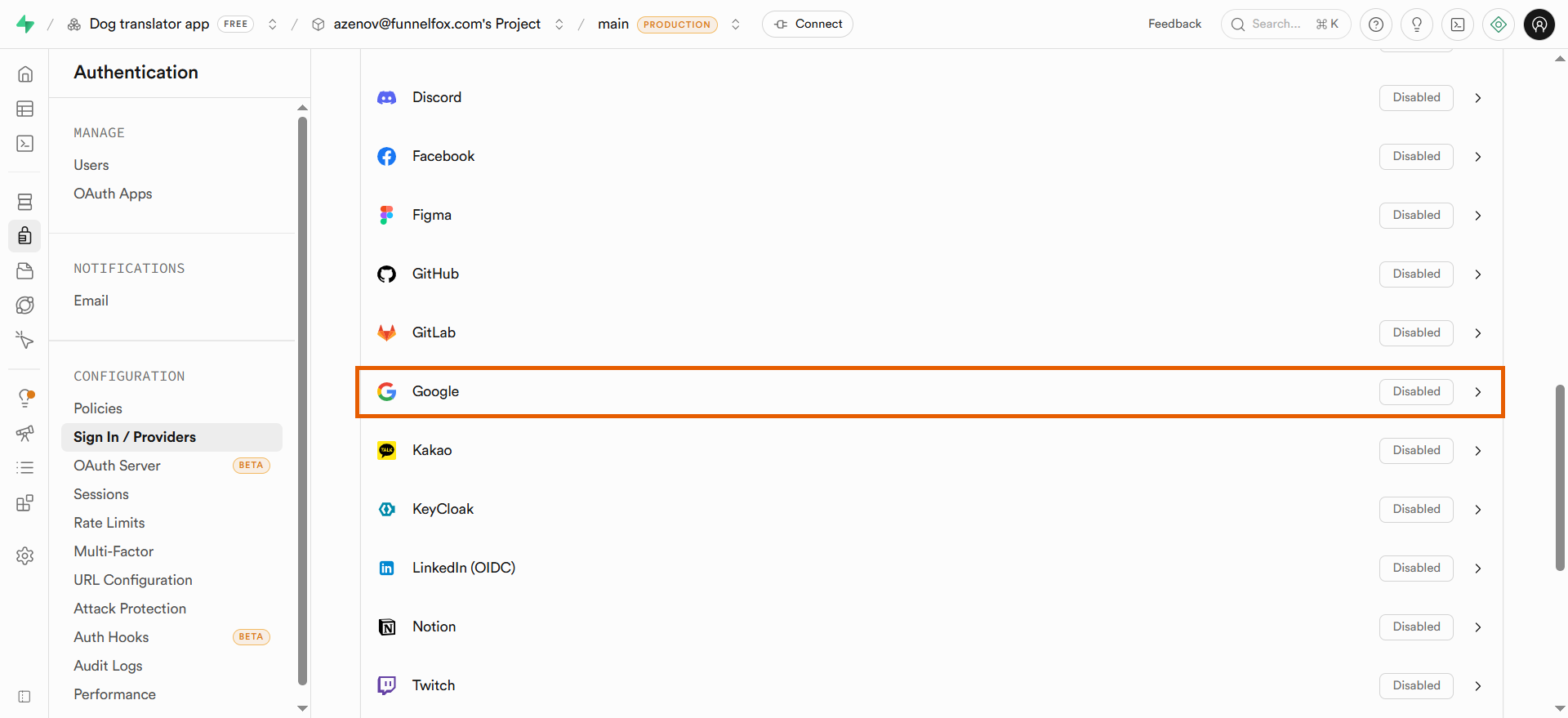
Task: Open the Logs list icon
Action: coord(25,467)
